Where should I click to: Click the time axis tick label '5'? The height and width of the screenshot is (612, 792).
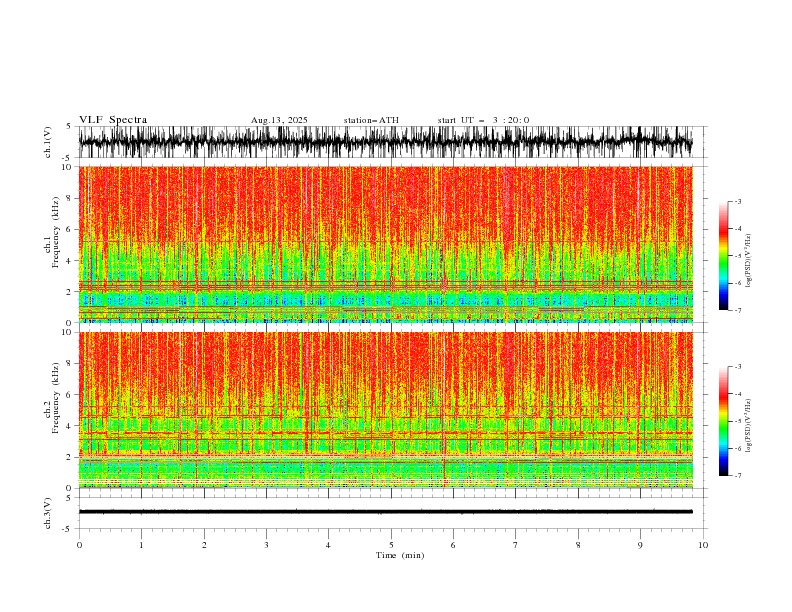coord(391,545)
